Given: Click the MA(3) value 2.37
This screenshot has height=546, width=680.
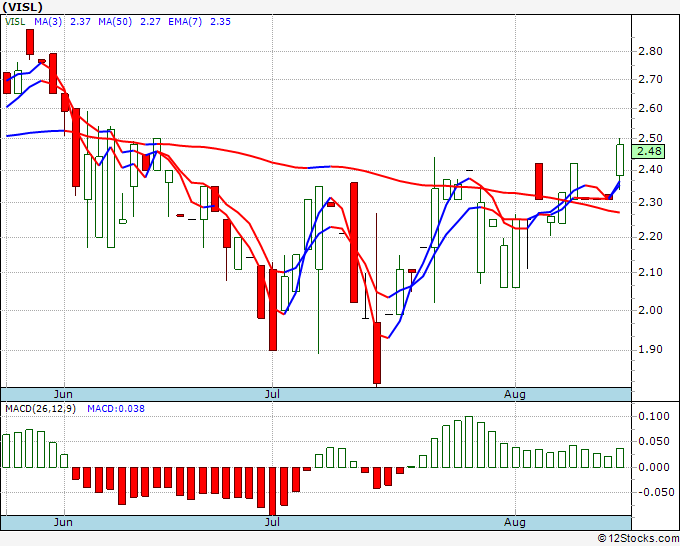Looking at the screenshot, I should (x=80, y=22).
